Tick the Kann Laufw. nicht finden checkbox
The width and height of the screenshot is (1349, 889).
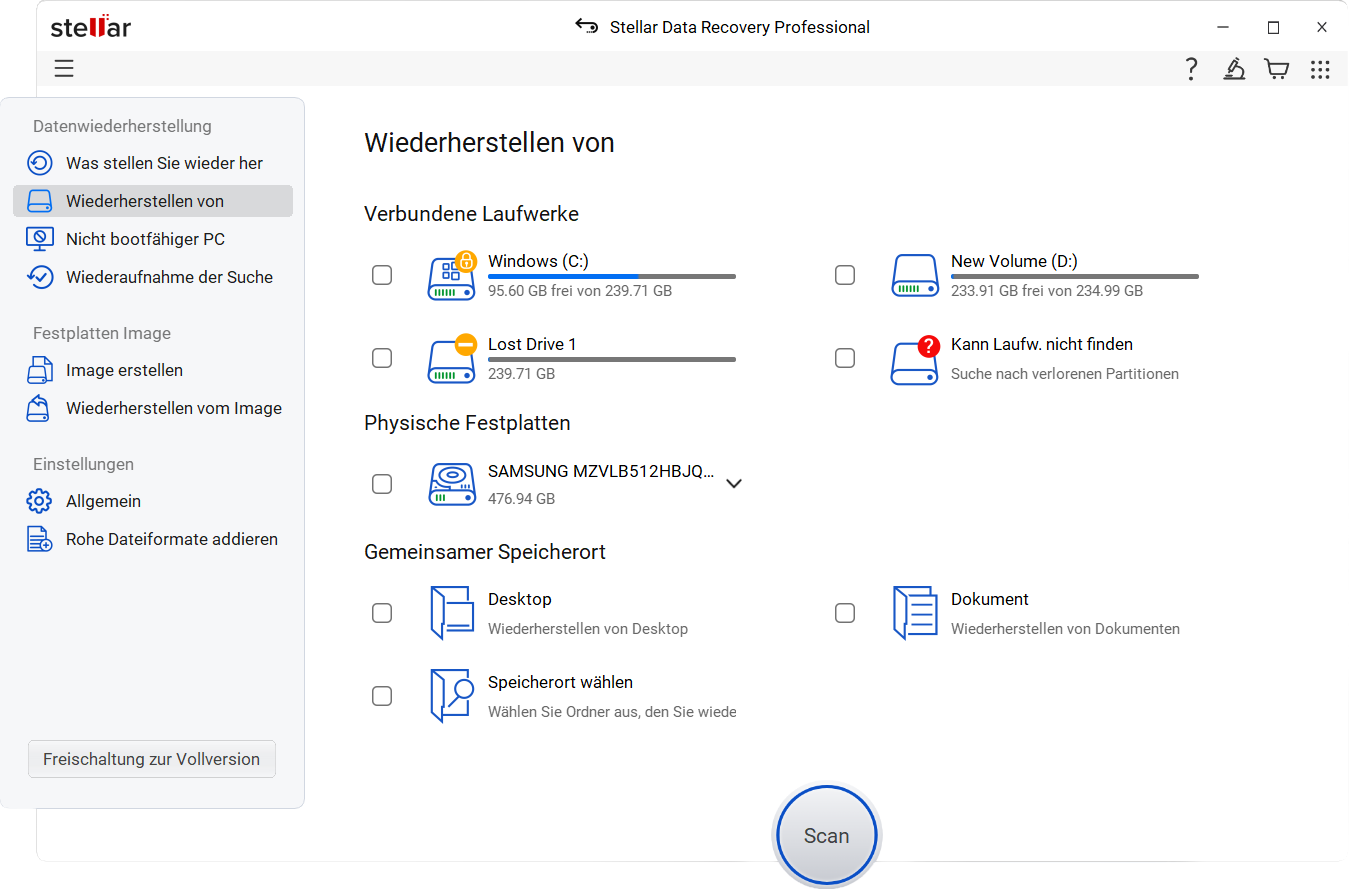(845, 358)
